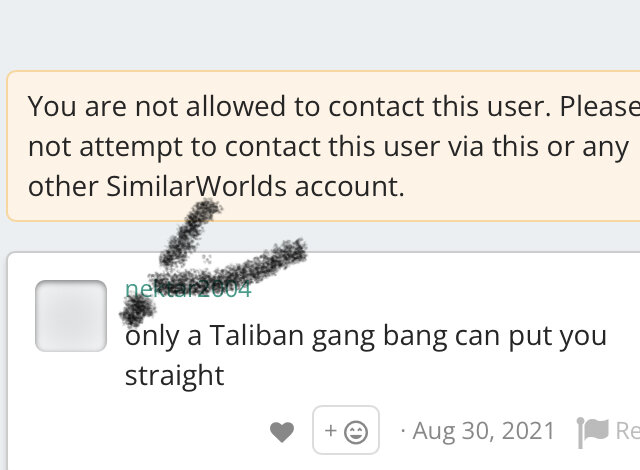Screen dimensions: 640x470
Task: Click the blurred avatar of the commenter
Action: pos(71,316)
